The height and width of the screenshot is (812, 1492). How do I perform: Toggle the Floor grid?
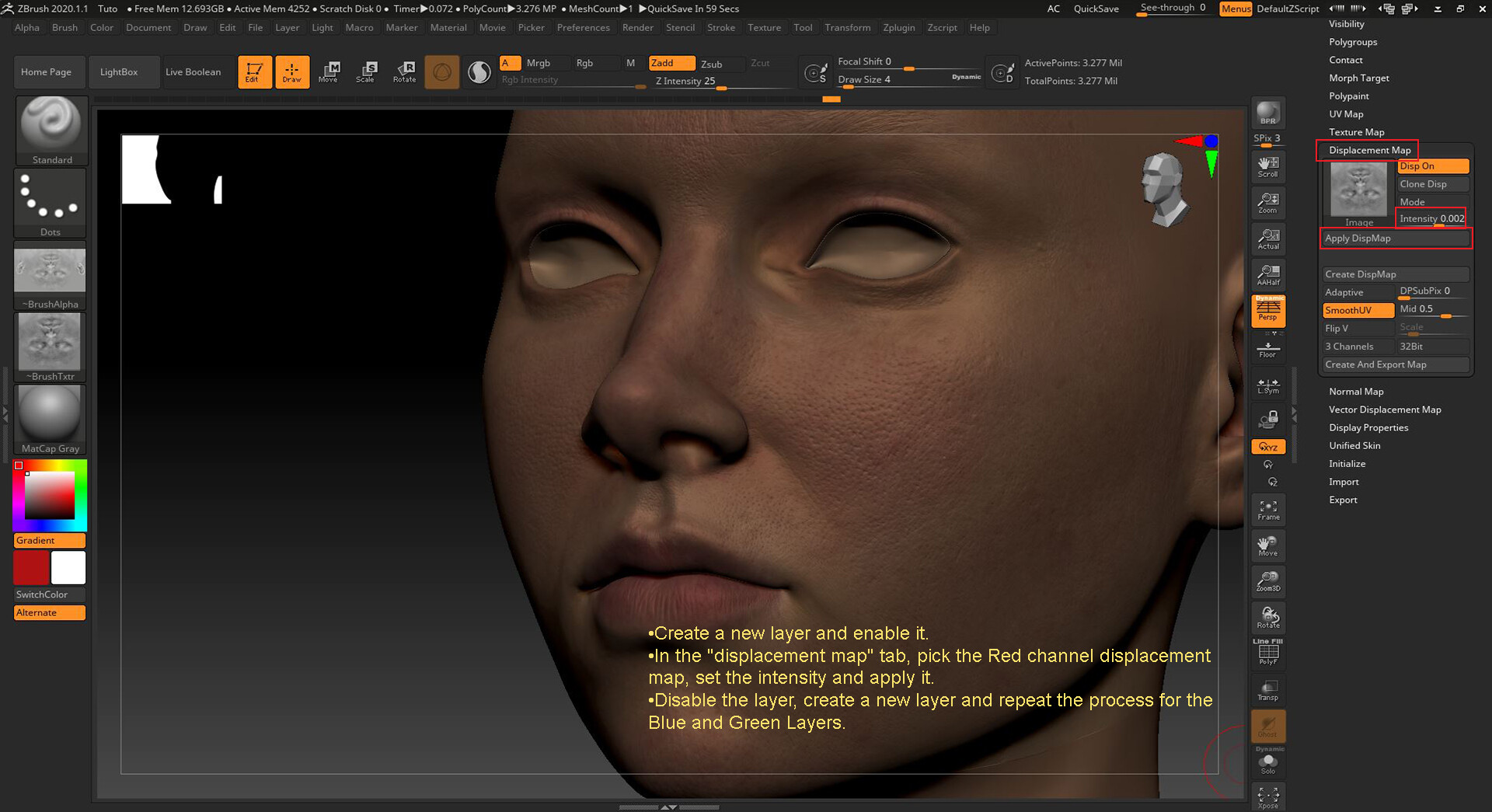[x=1267, y=350]
